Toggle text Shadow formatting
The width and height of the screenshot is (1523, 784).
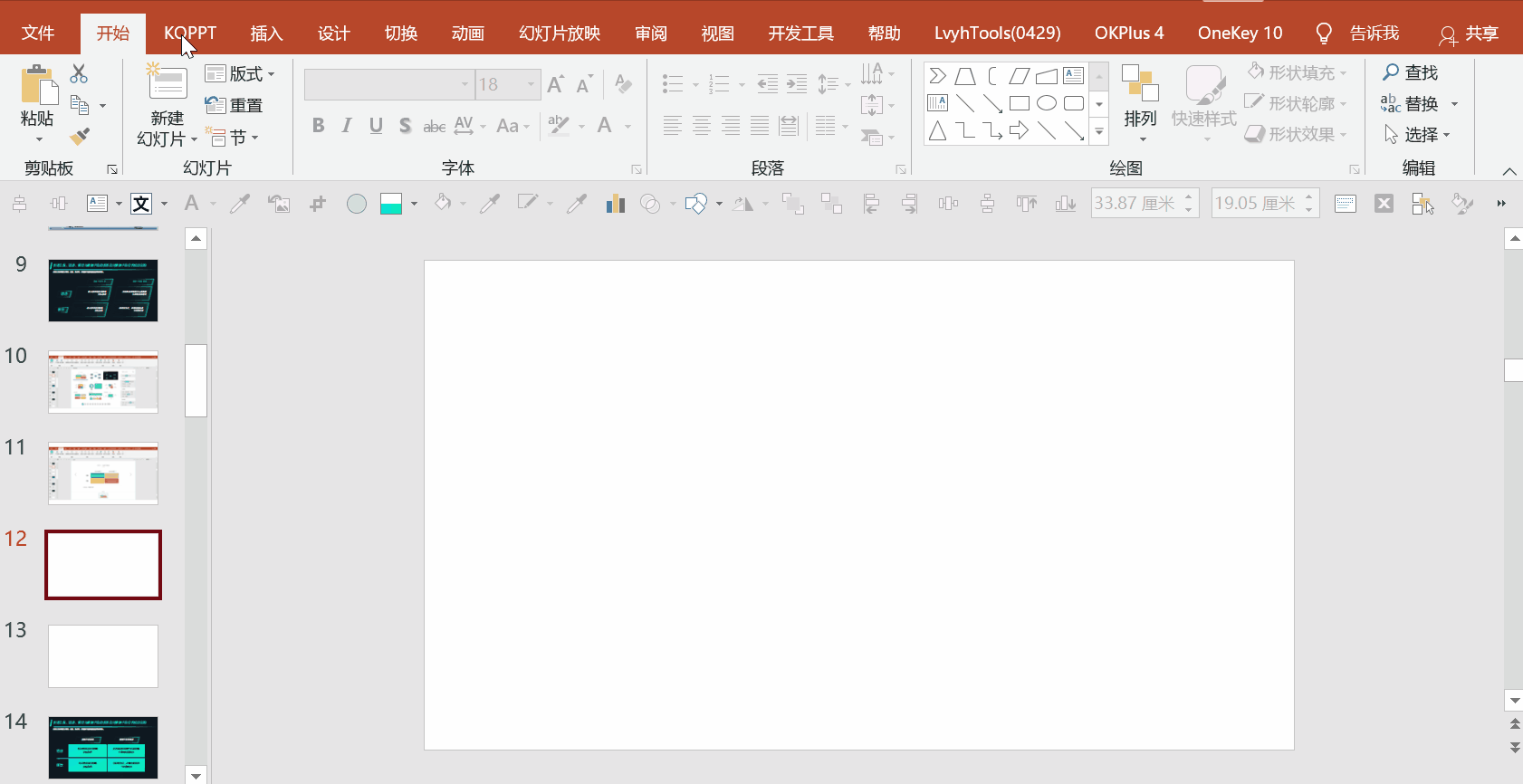(x=405, y=126)
